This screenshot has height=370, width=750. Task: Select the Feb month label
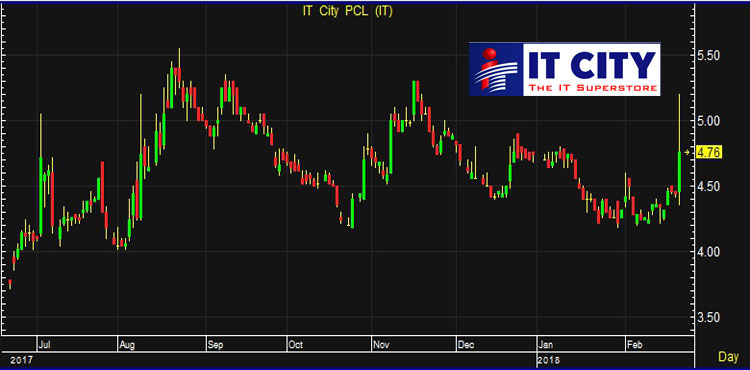[x=634, y=344]
